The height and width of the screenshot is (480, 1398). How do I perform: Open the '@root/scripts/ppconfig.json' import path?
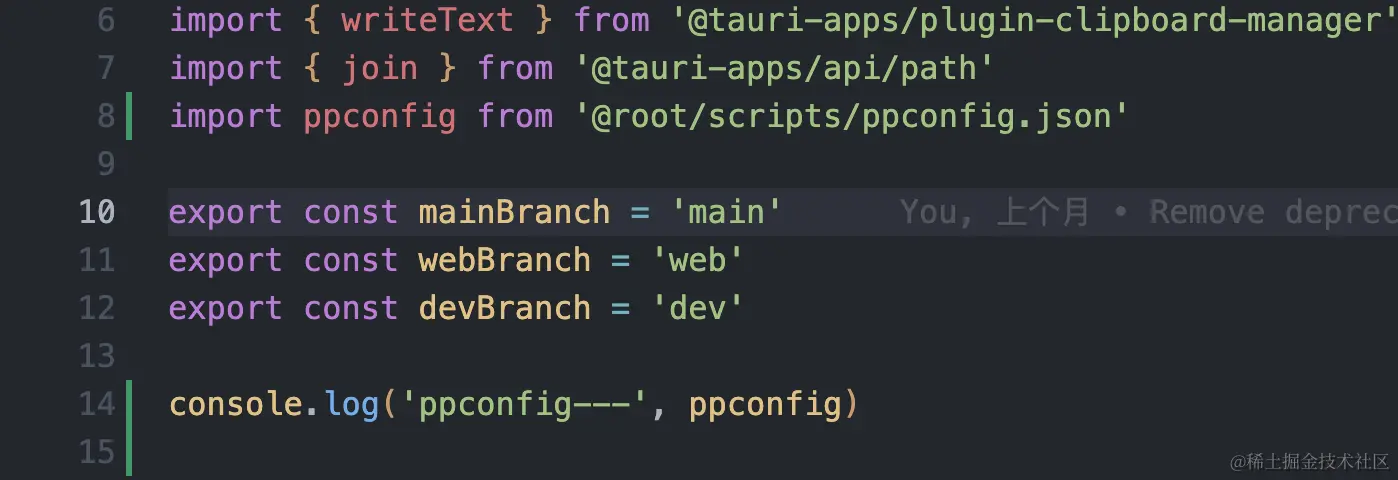[x=852, y=116]
